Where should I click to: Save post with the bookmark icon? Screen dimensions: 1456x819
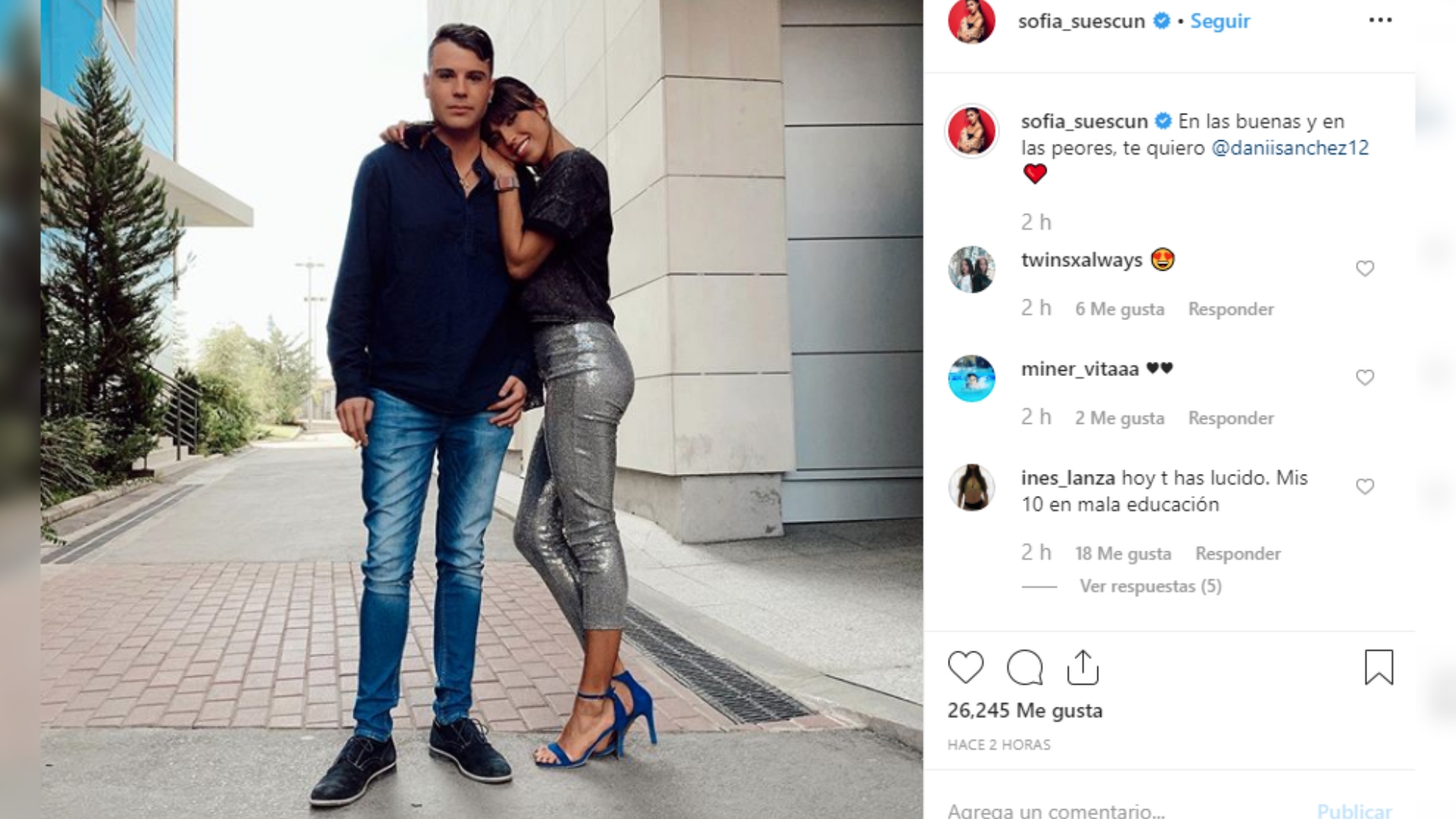coord(1379,667)
